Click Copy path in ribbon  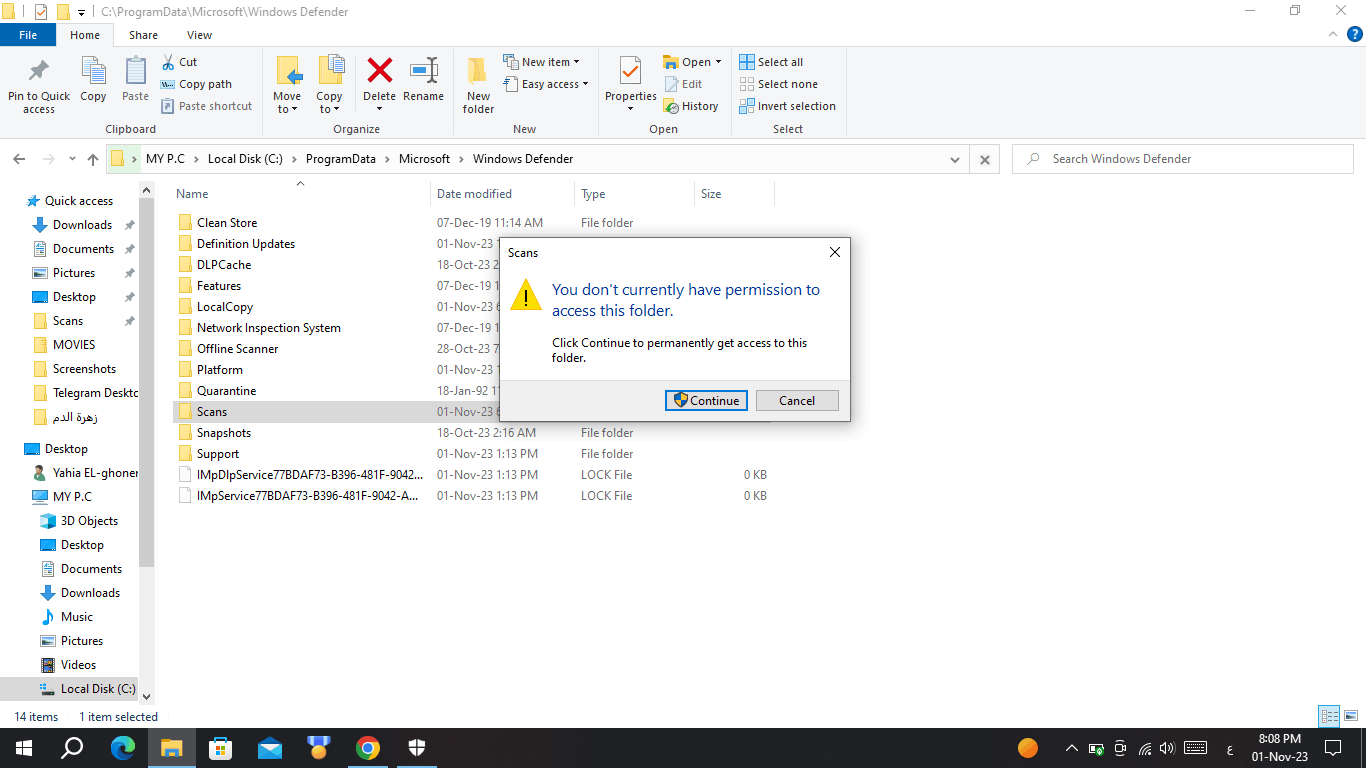196,84
